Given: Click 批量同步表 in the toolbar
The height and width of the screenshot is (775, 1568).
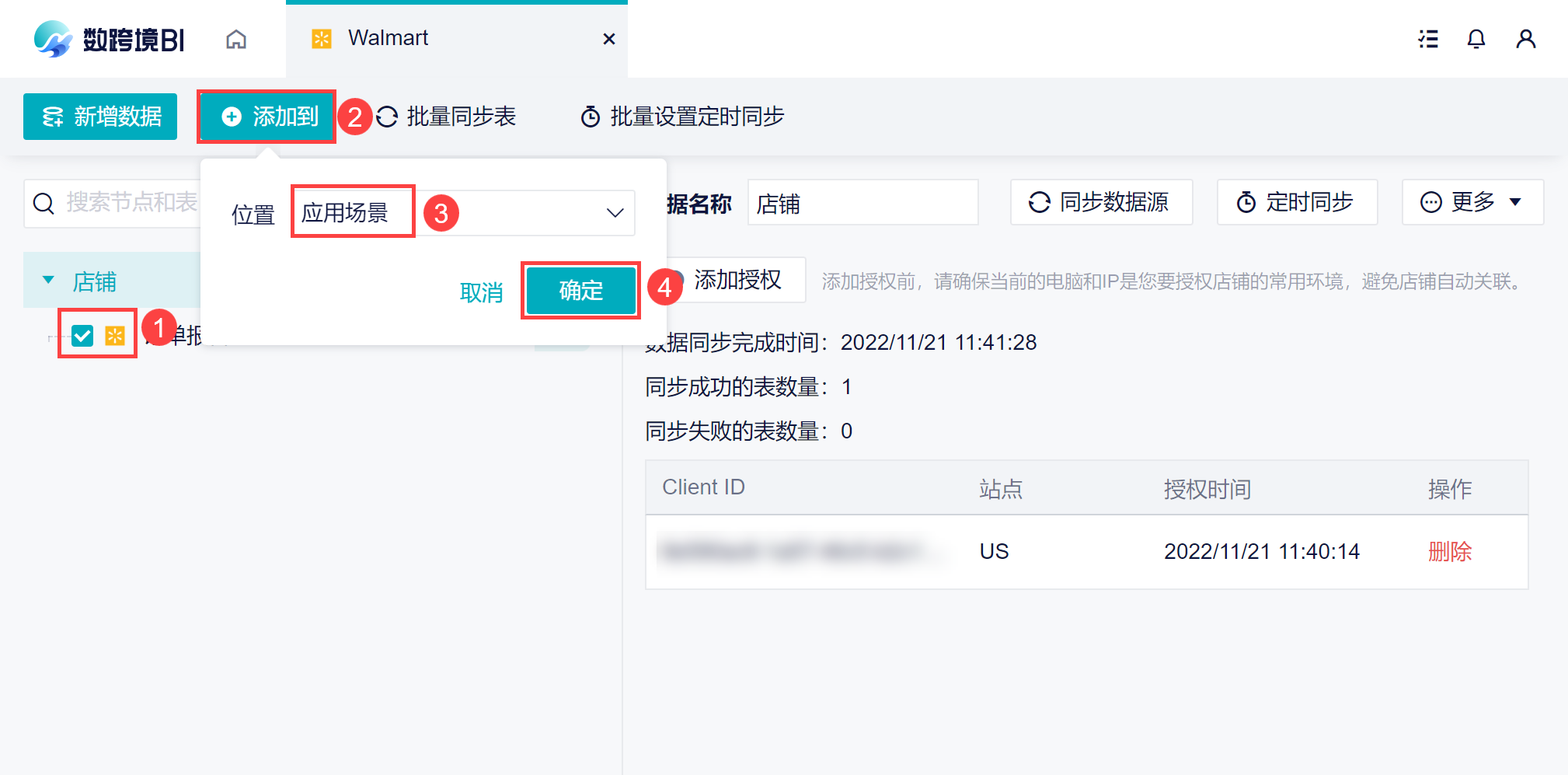Looking at the screenshot, I should click(446, 117).
